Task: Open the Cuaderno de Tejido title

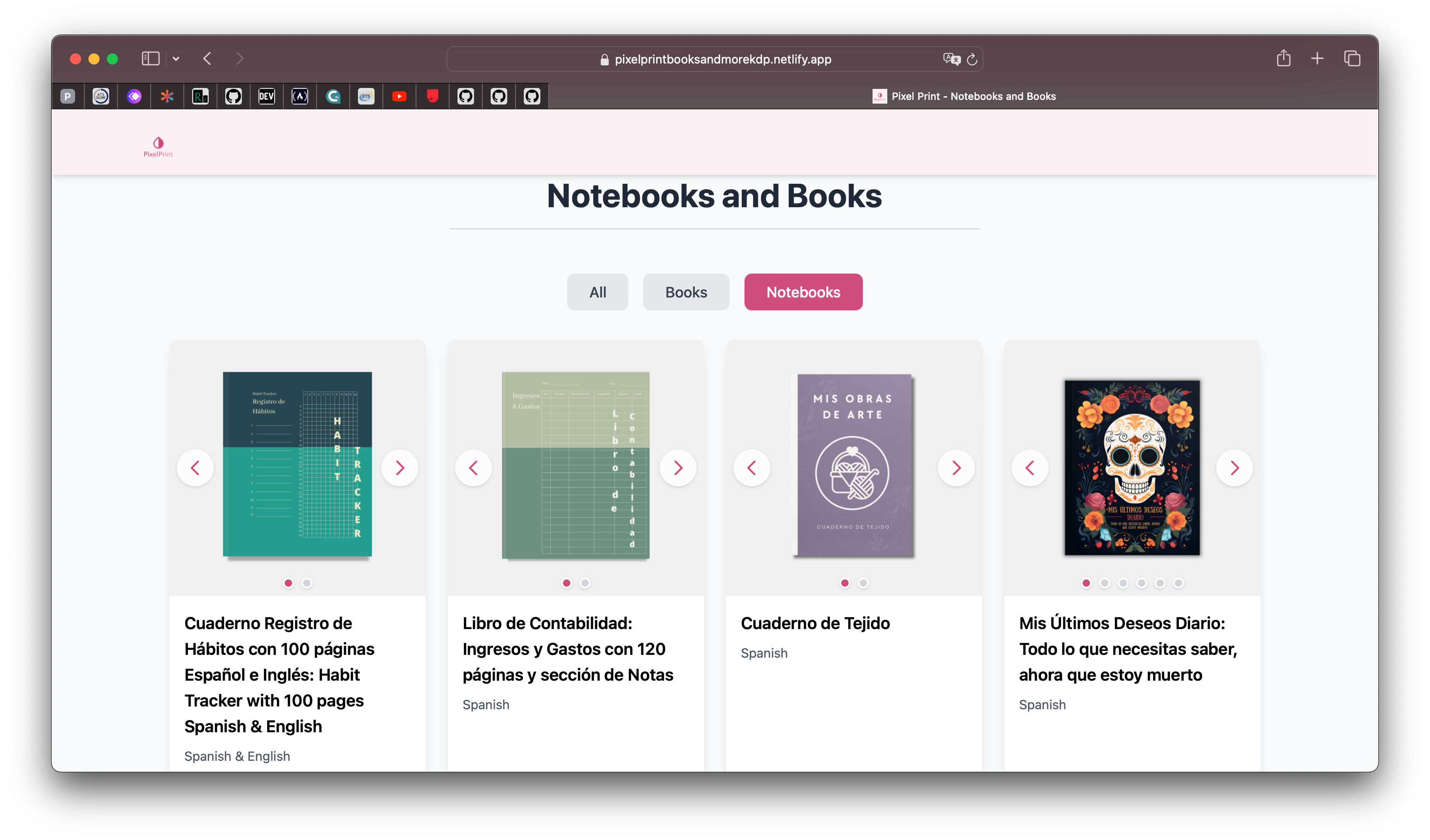Action: tap(815, 624)
